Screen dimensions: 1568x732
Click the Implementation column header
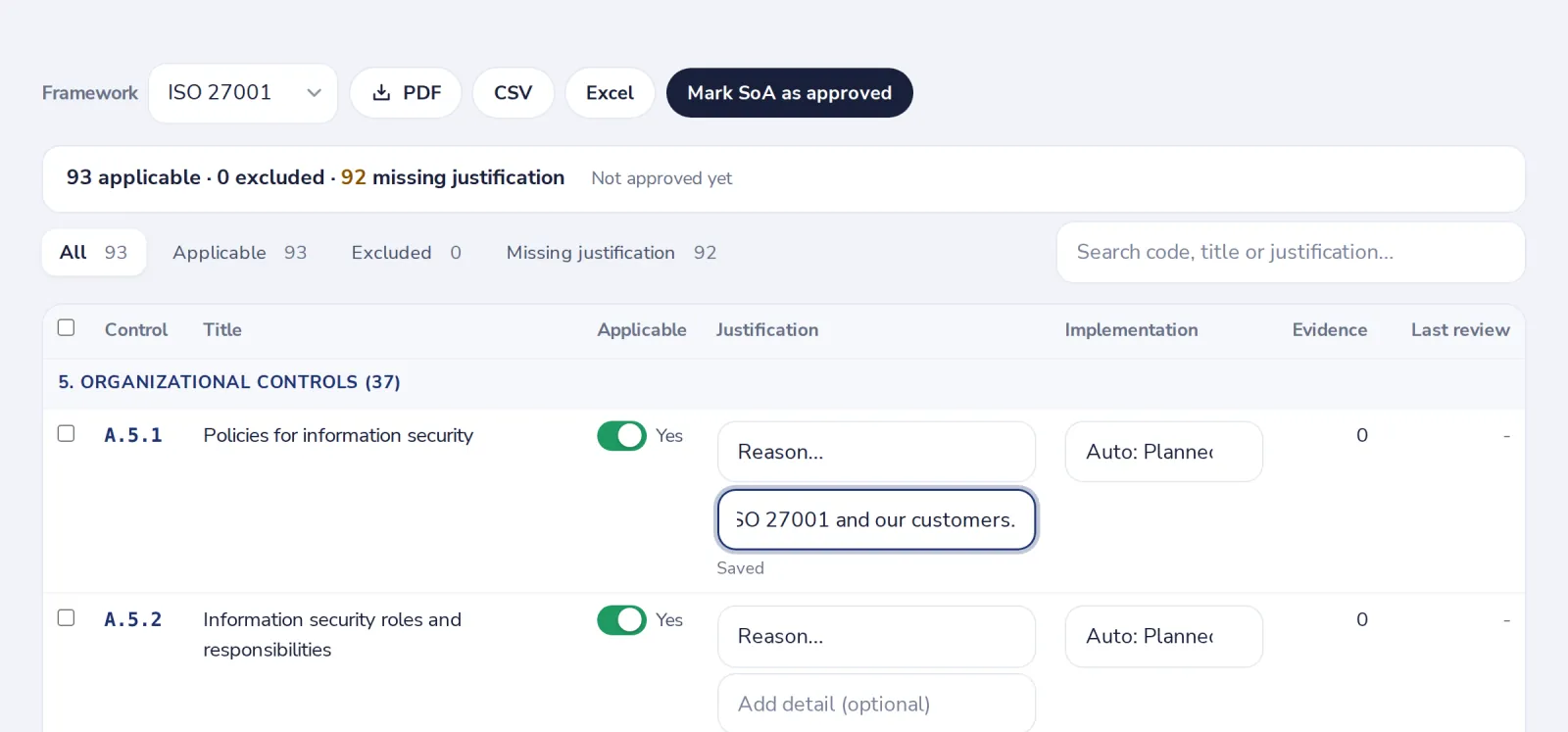pos(1131,330)
